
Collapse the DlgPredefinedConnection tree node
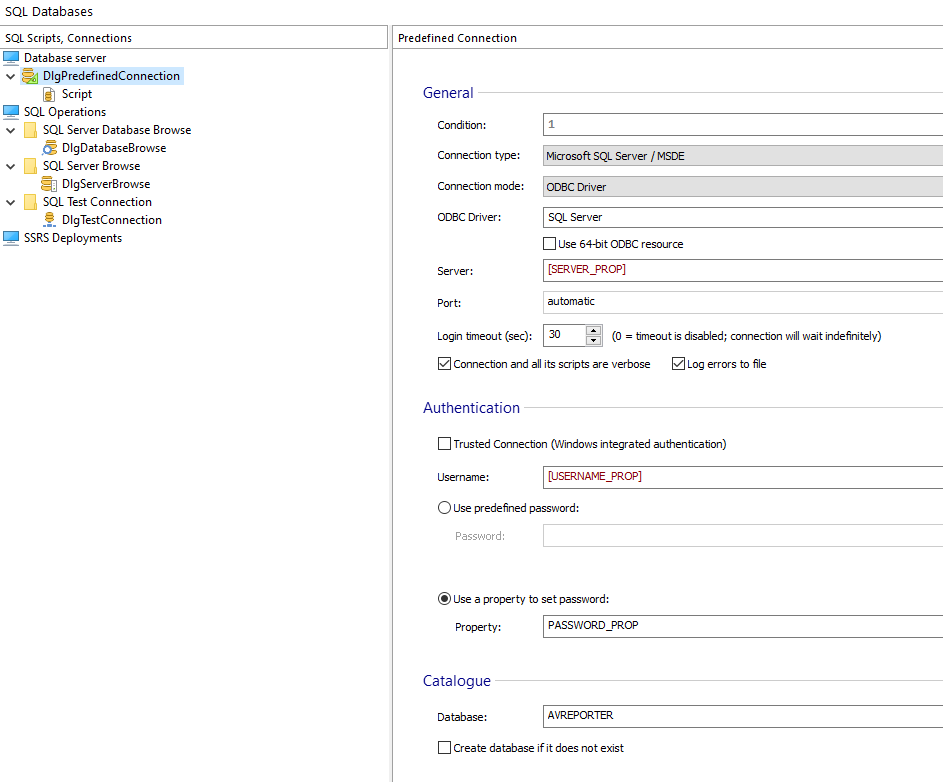tap(10, 76)
